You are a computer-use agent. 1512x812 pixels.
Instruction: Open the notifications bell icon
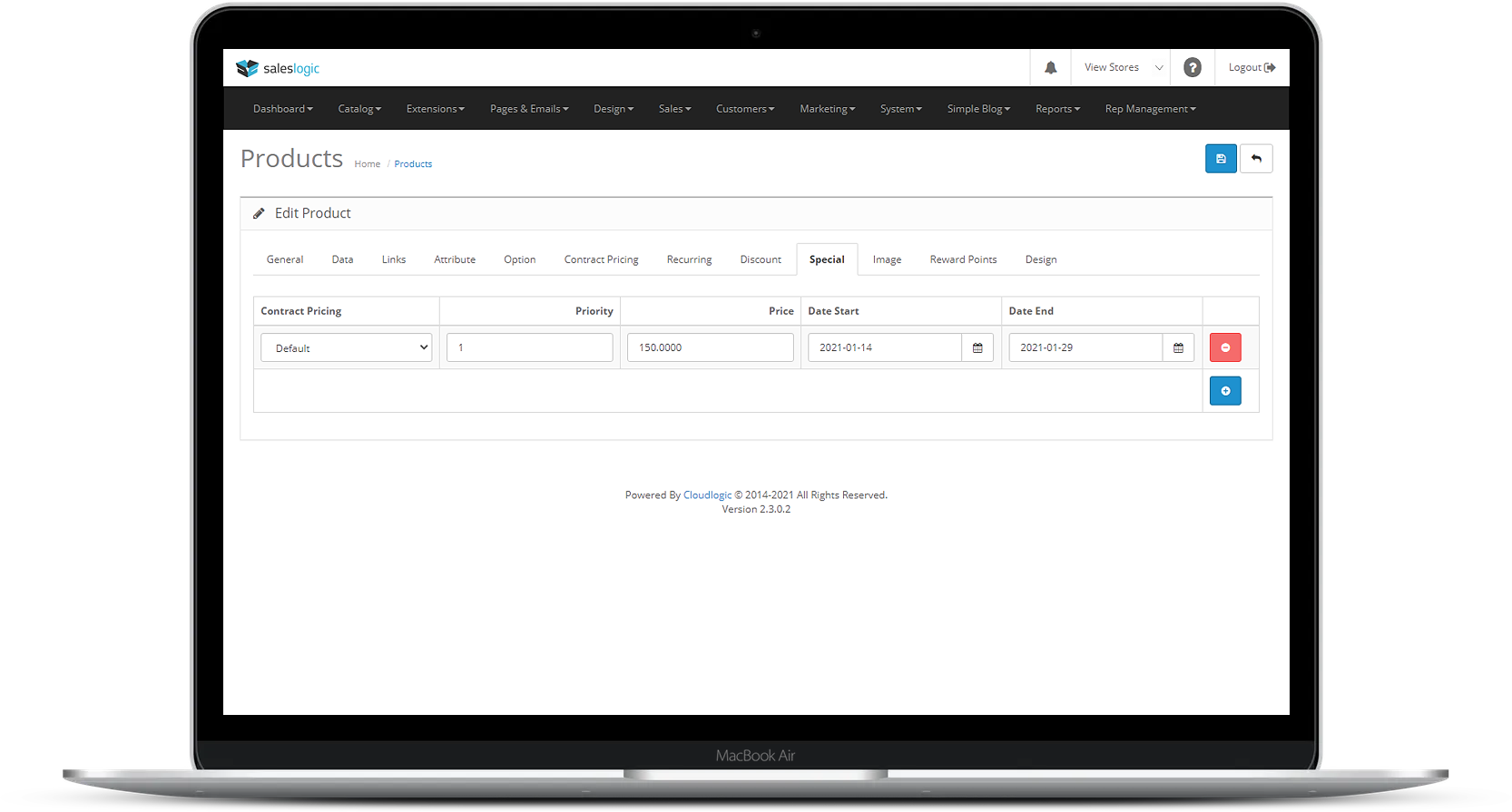point(1051,68)
